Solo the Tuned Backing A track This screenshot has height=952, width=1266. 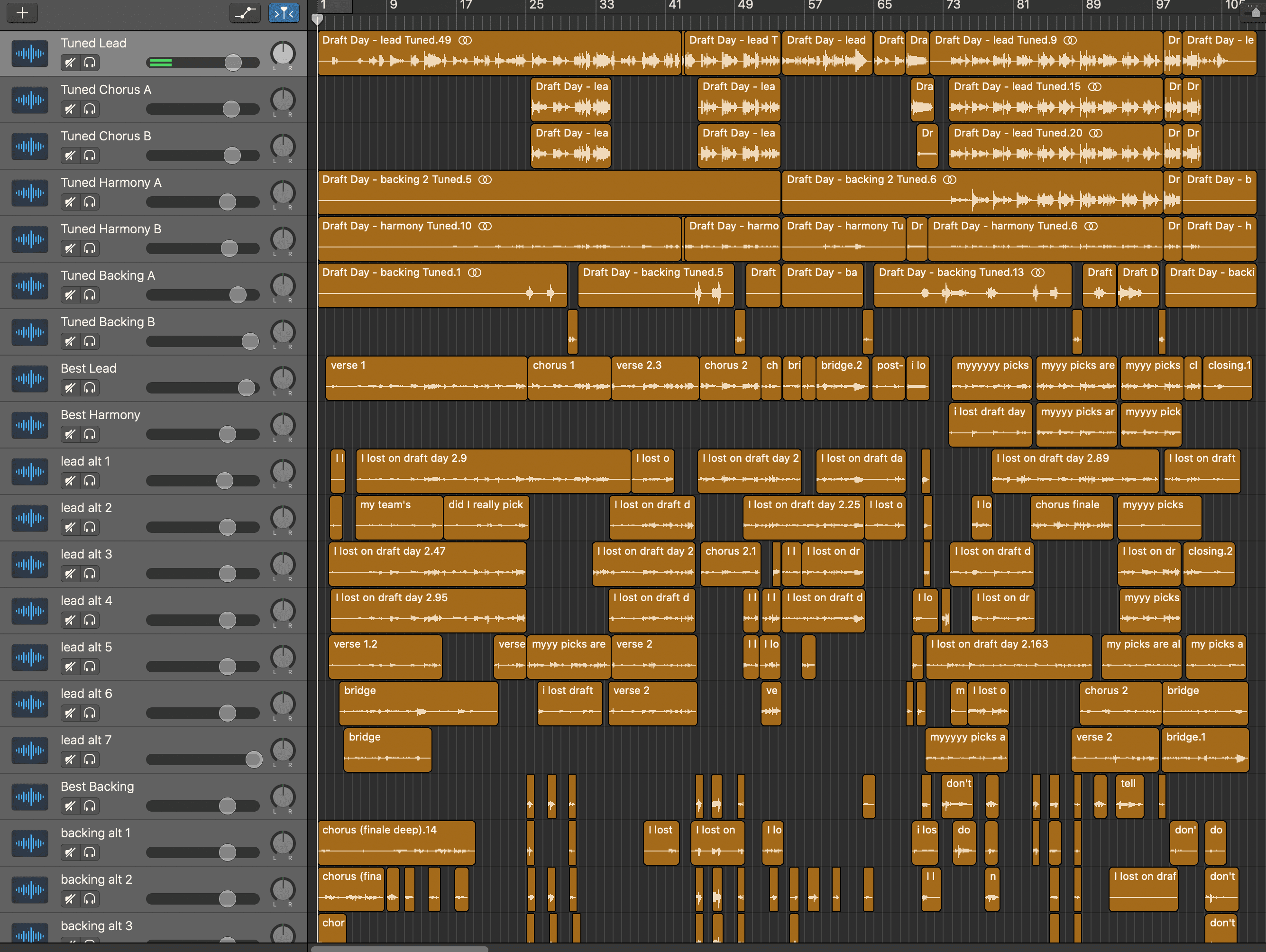tap(90, 294)
